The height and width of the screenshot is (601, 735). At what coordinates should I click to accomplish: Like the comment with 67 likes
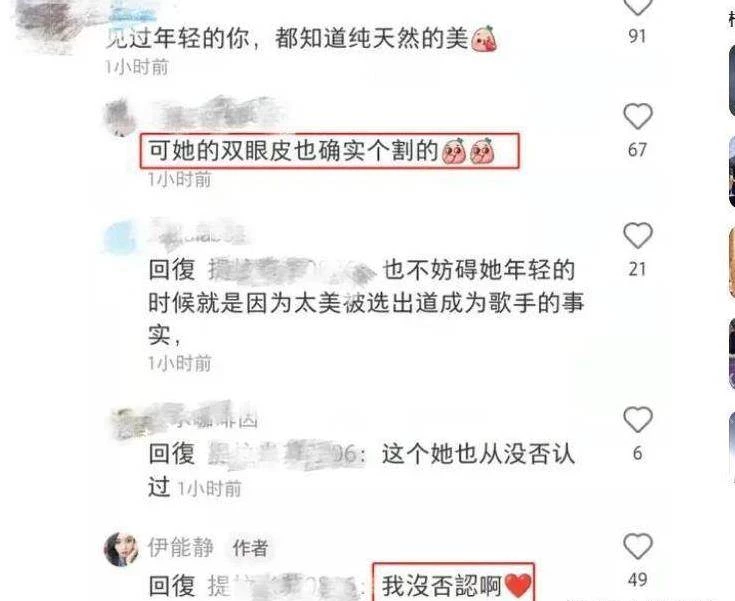(x=638, y=116)
